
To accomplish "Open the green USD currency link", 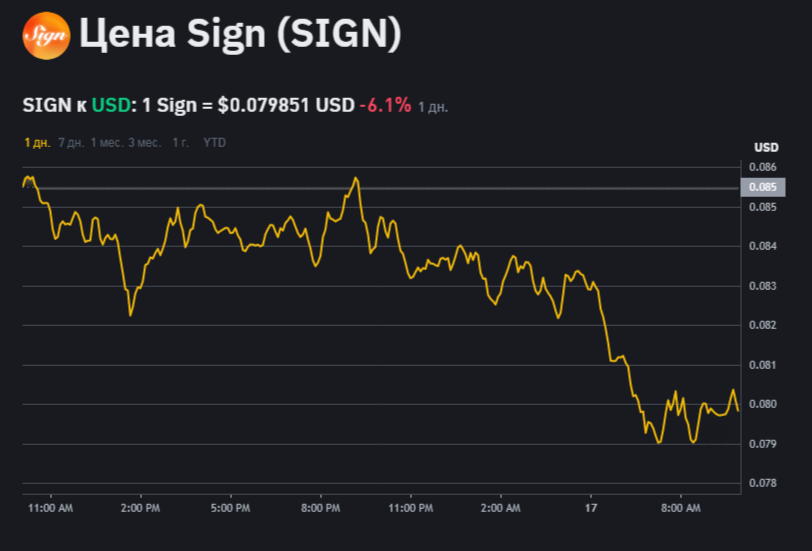I will [110, 105].
